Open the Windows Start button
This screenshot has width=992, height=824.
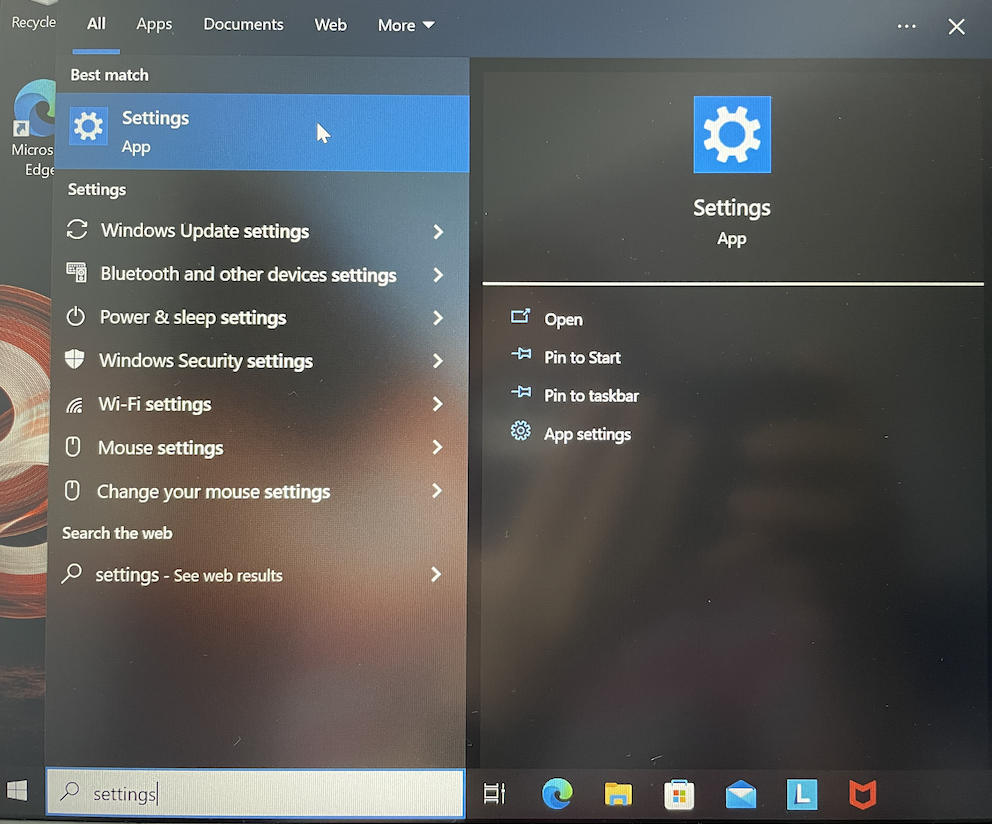point(17,790)
